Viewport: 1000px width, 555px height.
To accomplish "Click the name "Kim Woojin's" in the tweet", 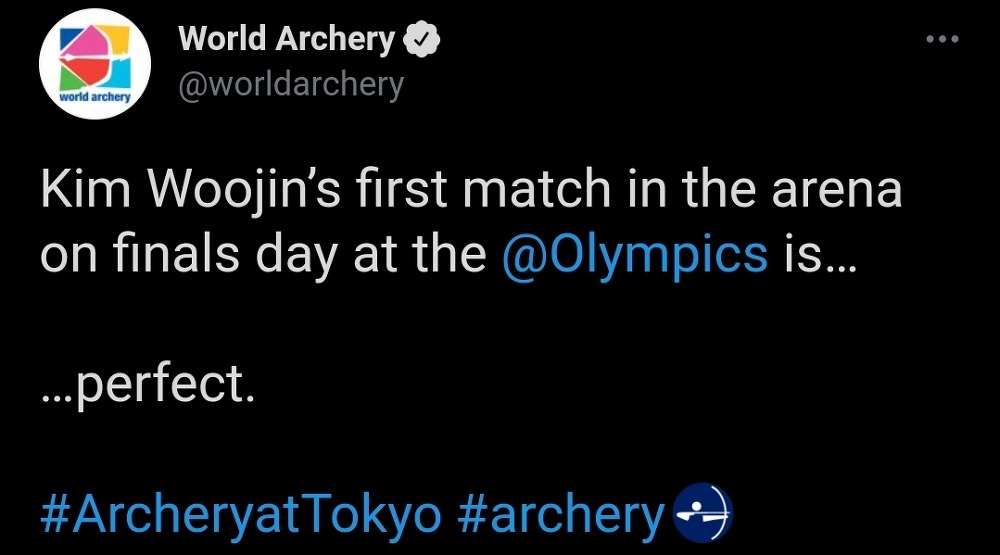I will [171, 190].
